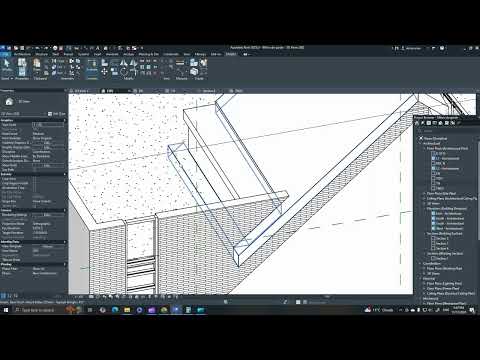Open the Phase New Construction dropdown
Screen dimensions: 480x360
click(49, 273)
